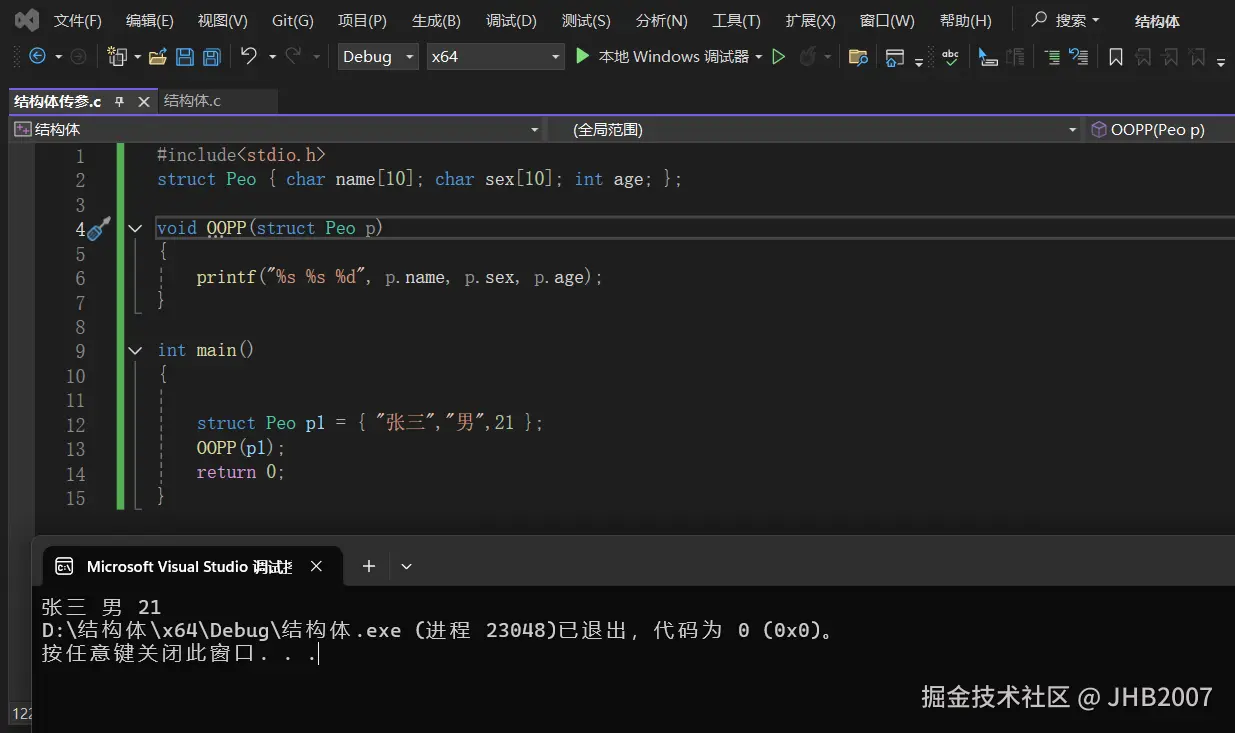
Task: Collapse the OOPP function body
Action: 134,228
